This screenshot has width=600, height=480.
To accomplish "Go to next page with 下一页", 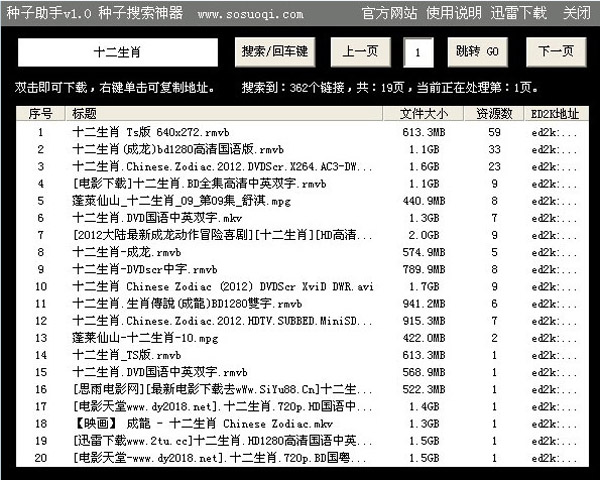I will (556, 52).
